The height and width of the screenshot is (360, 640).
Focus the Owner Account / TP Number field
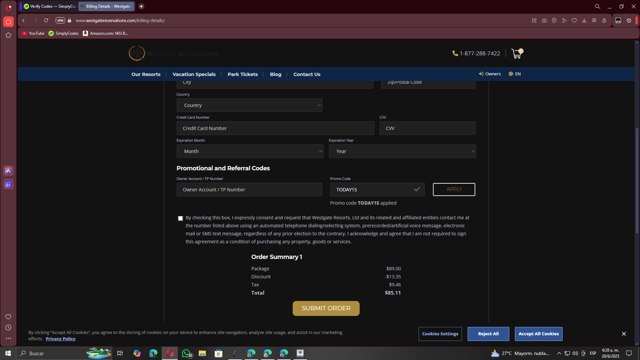[249, 190]
